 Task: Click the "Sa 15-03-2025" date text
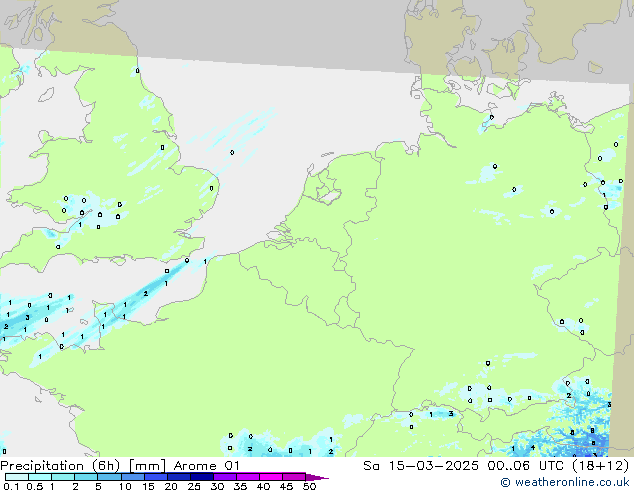[421, 466]
